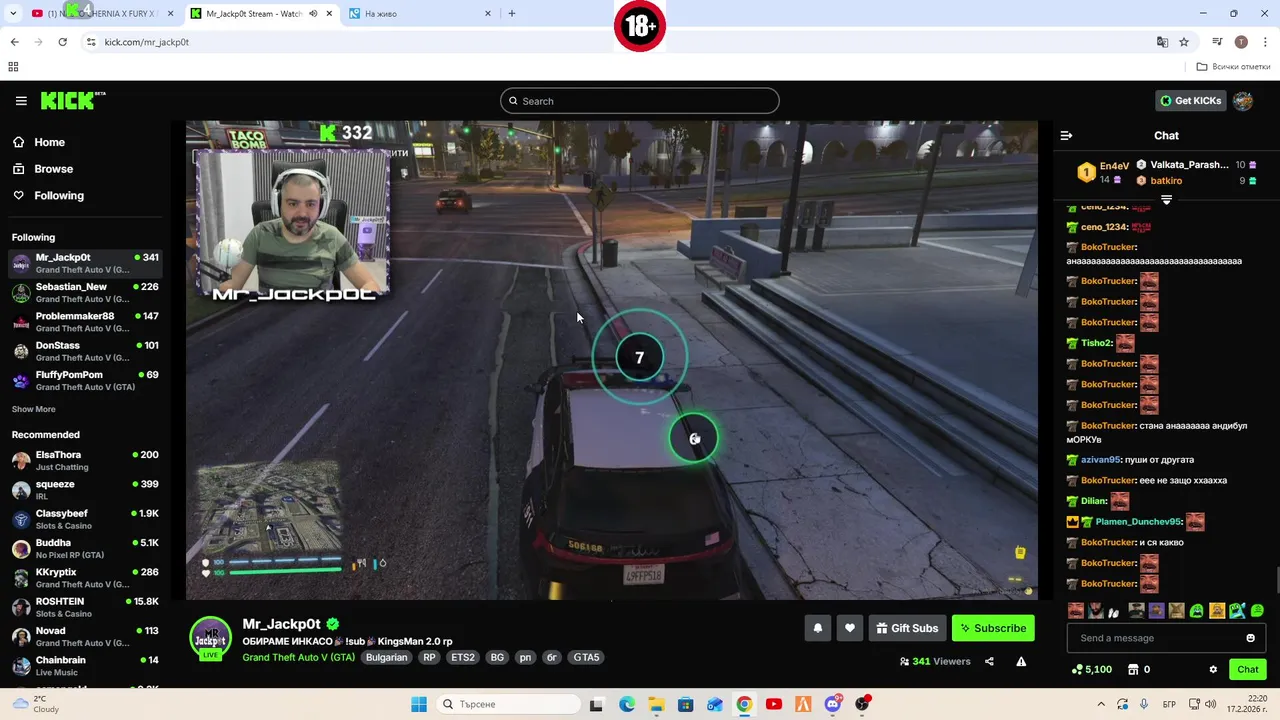
Task: Open Grand Theft Auto V (GTA) category link
Action: [298, 657]
